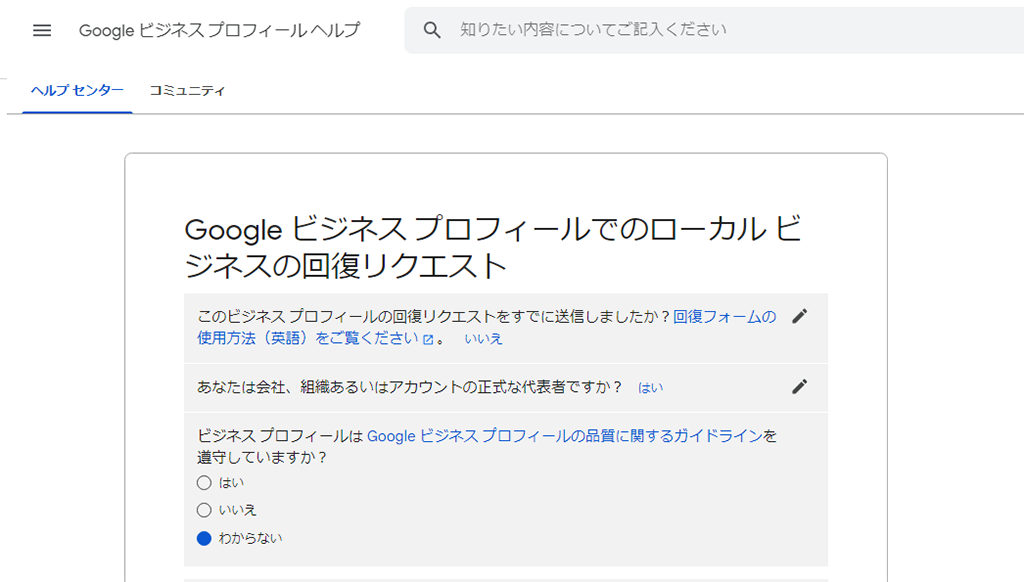The image size is (1024, 582).
Task: Click the magnifying glass search icon
Action: pyautogui.click(x=432, y=30)
